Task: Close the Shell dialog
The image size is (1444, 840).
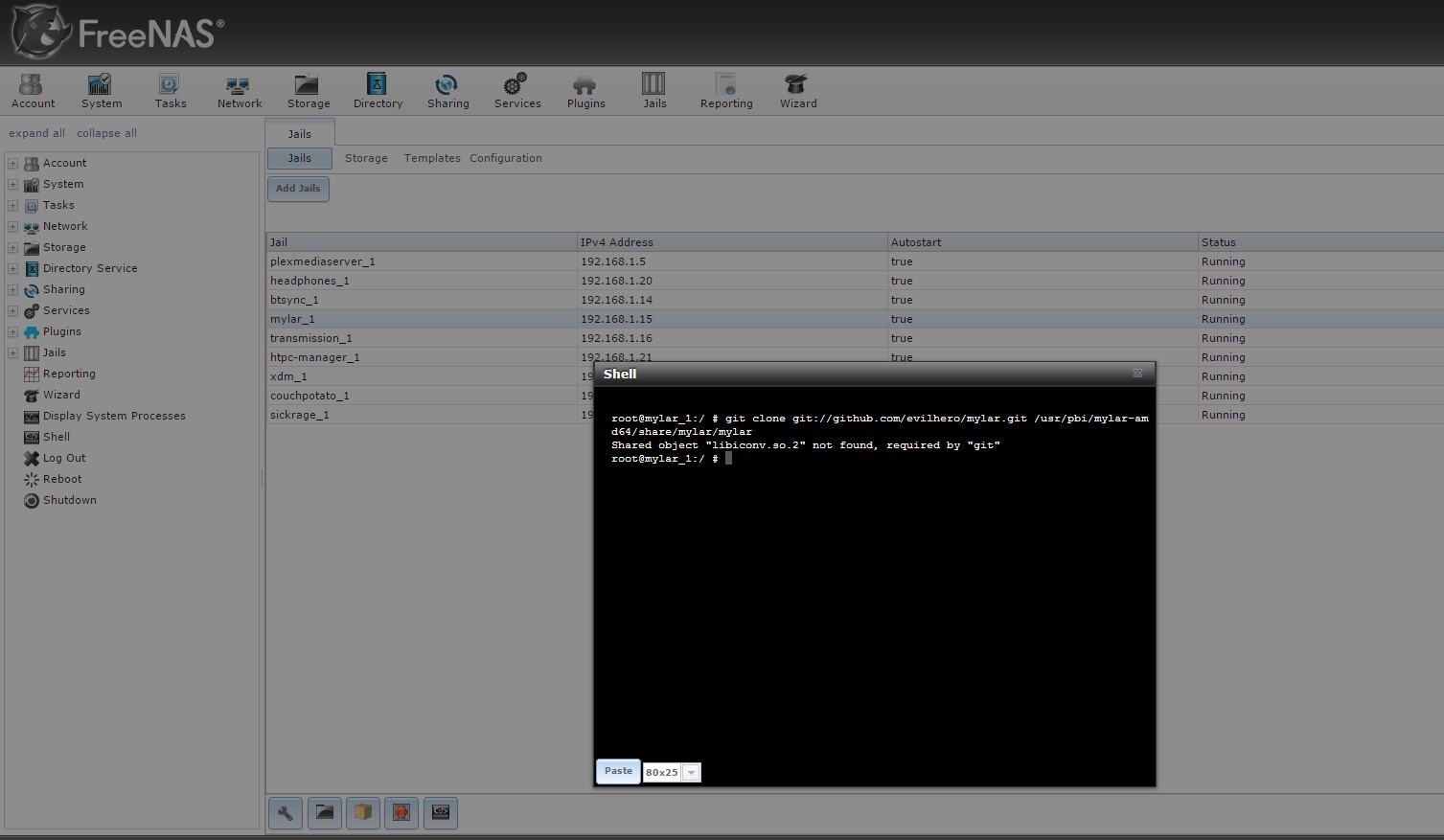Action: point(1137,374)
